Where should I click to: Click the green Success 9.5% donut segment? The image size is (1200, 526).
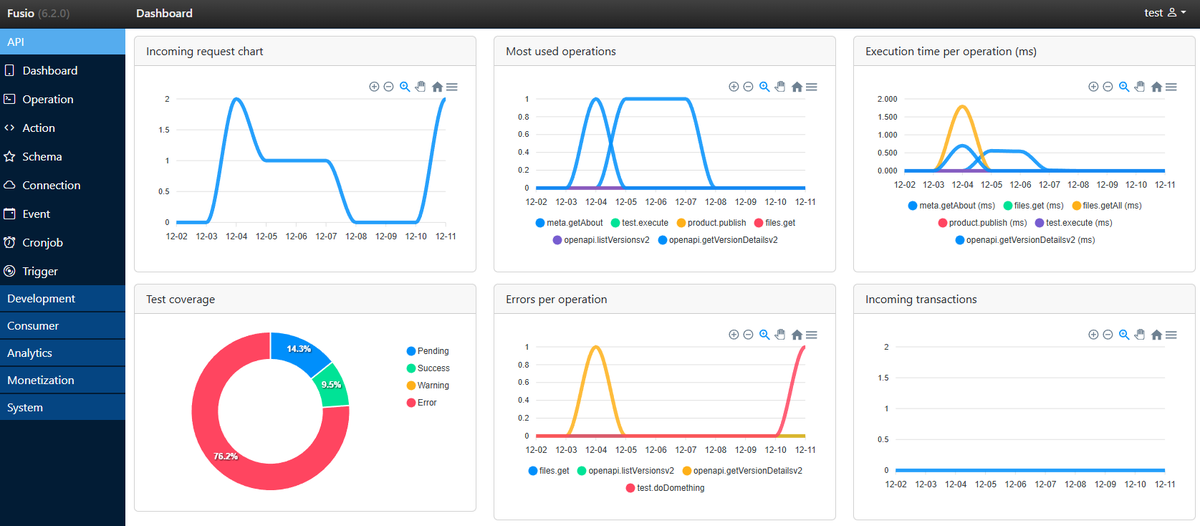330,384
